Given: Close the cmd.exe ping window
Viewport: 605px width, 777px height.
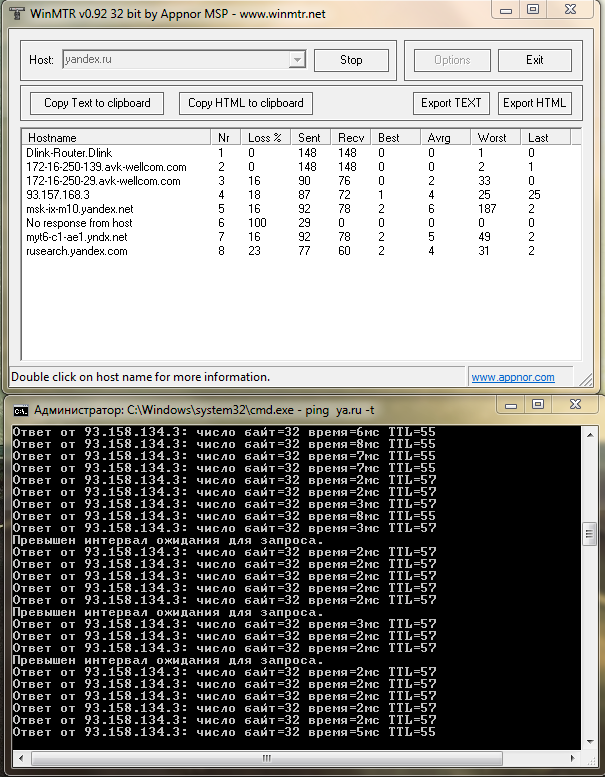Looking at the screenshot, I should [x=575, y=405].
